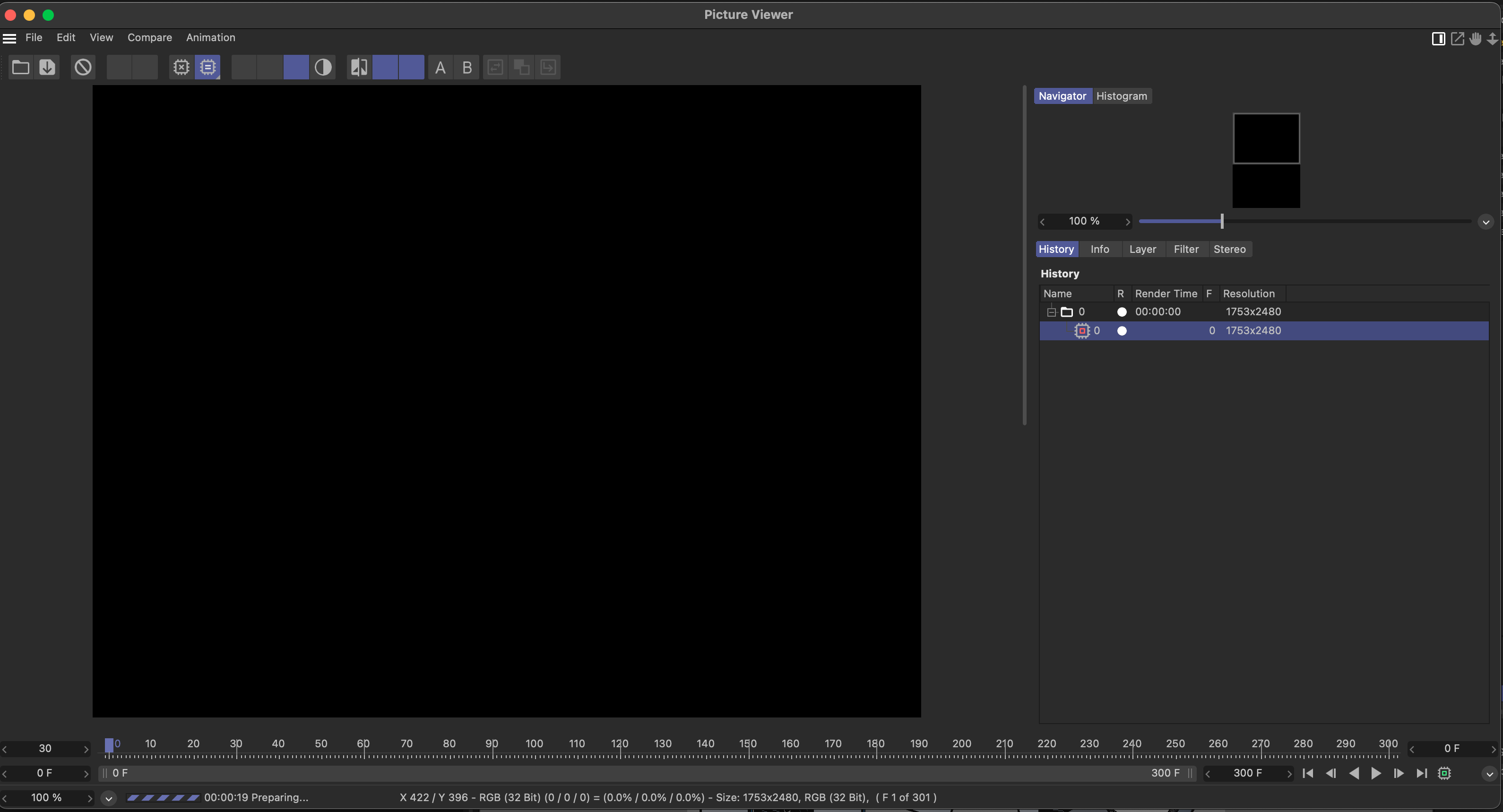This screenshot has height=812, width=1503.
Task: Click the bent-arrow icon at toolbar end
Action: (548, 68)
